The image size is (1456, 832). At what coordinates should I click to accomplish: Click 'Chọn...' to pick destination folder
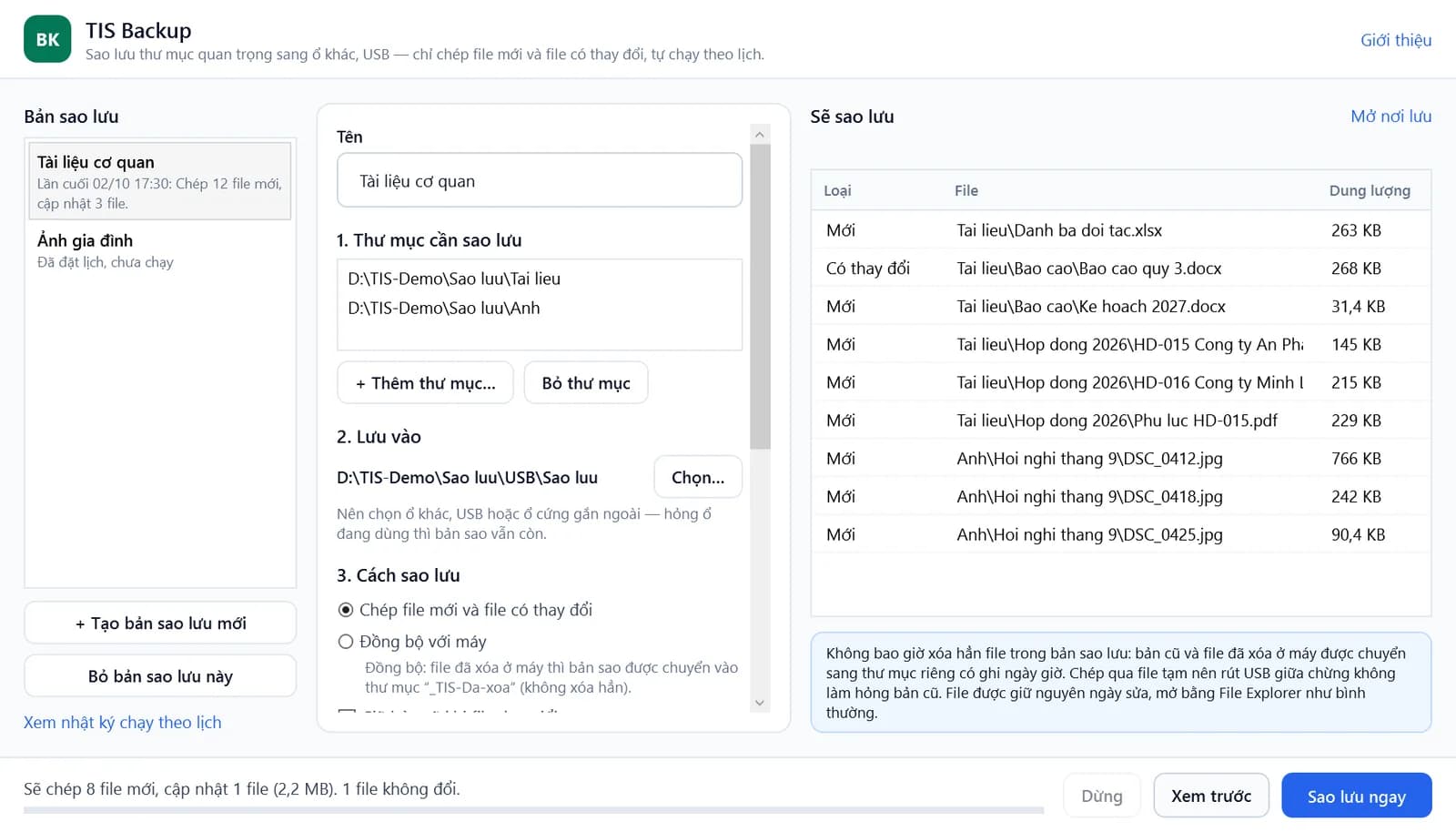click(x=698, y=477)
